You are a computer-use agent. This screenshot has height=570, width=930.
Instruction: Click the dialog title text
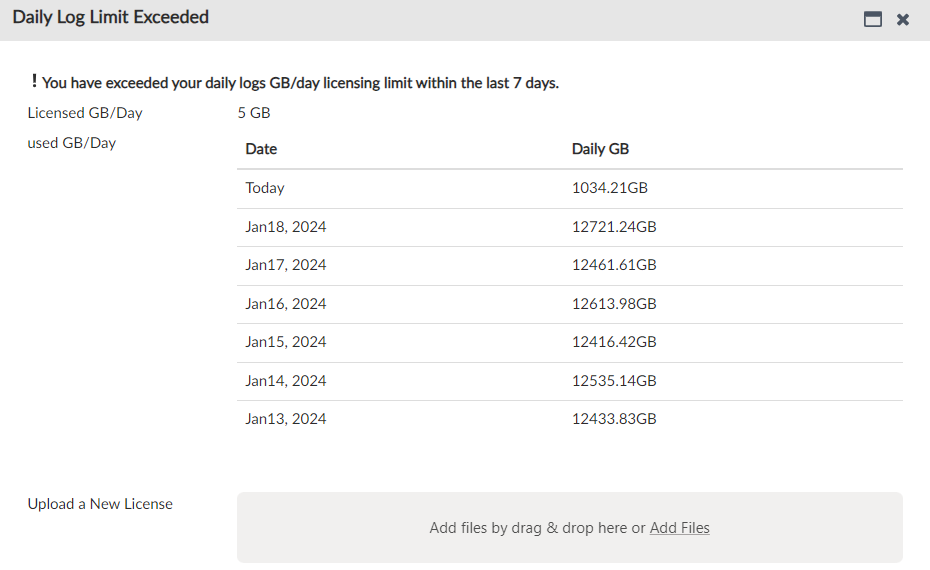(x=110, y=18)
